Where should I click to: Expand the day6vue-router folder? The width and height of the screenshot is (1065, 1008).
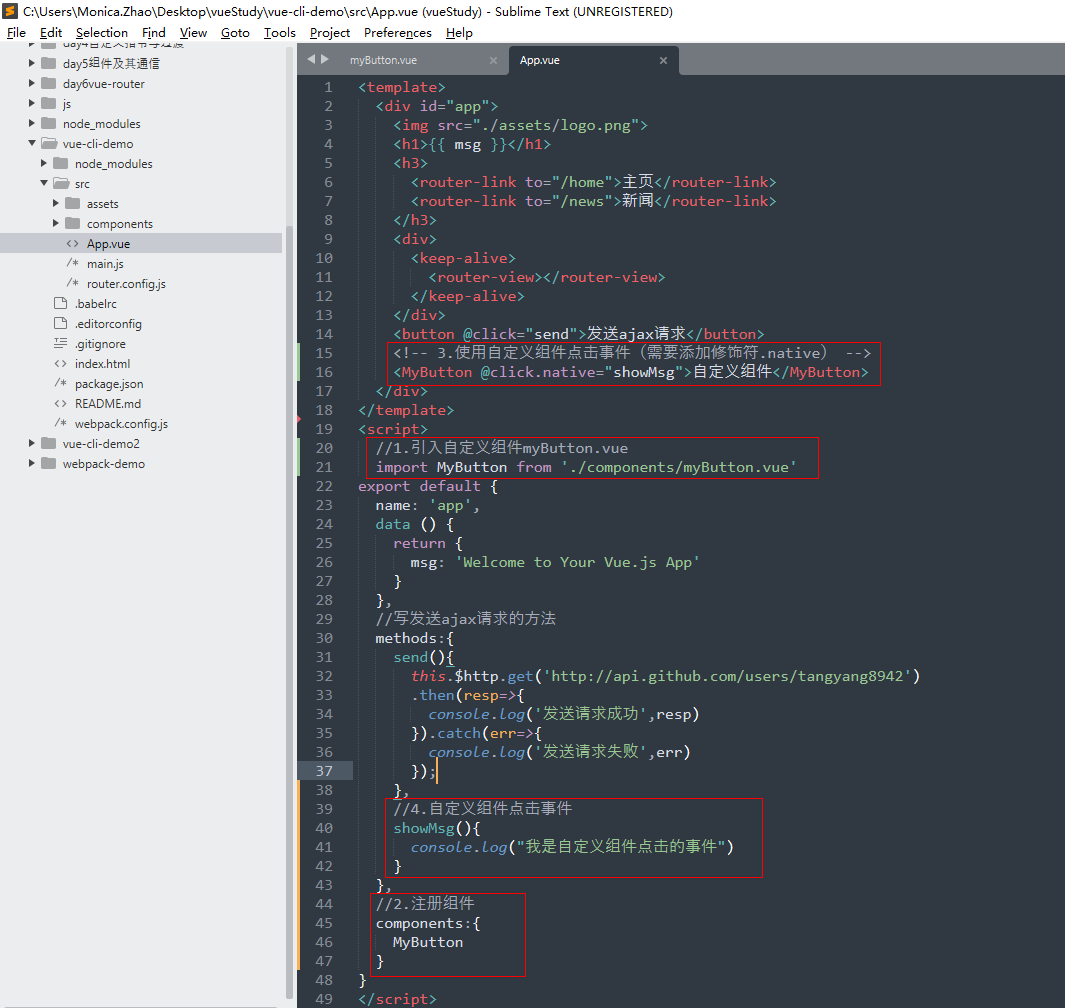[32, 83]
